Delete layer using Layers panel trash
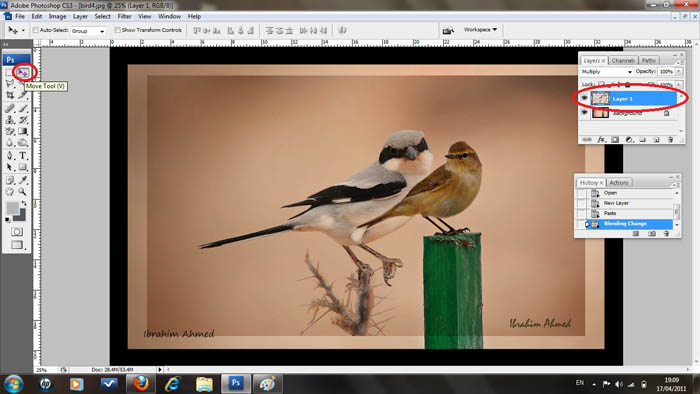Image resolution: width=700 pixels, height=394 pixels. [670, 140]
